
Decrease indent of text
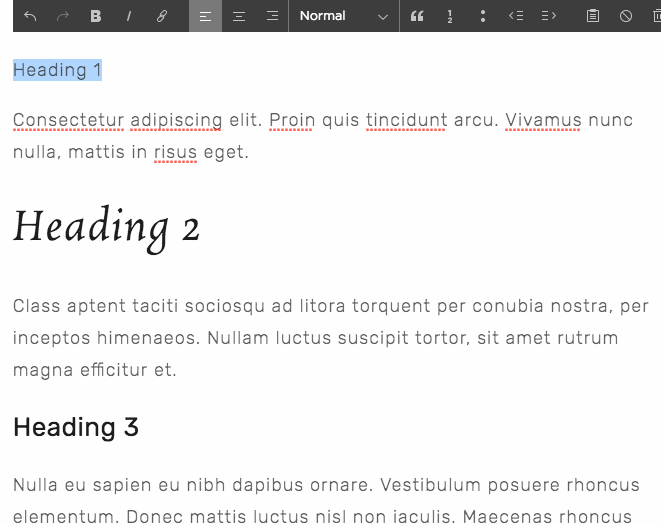click(x=516, y=16)
